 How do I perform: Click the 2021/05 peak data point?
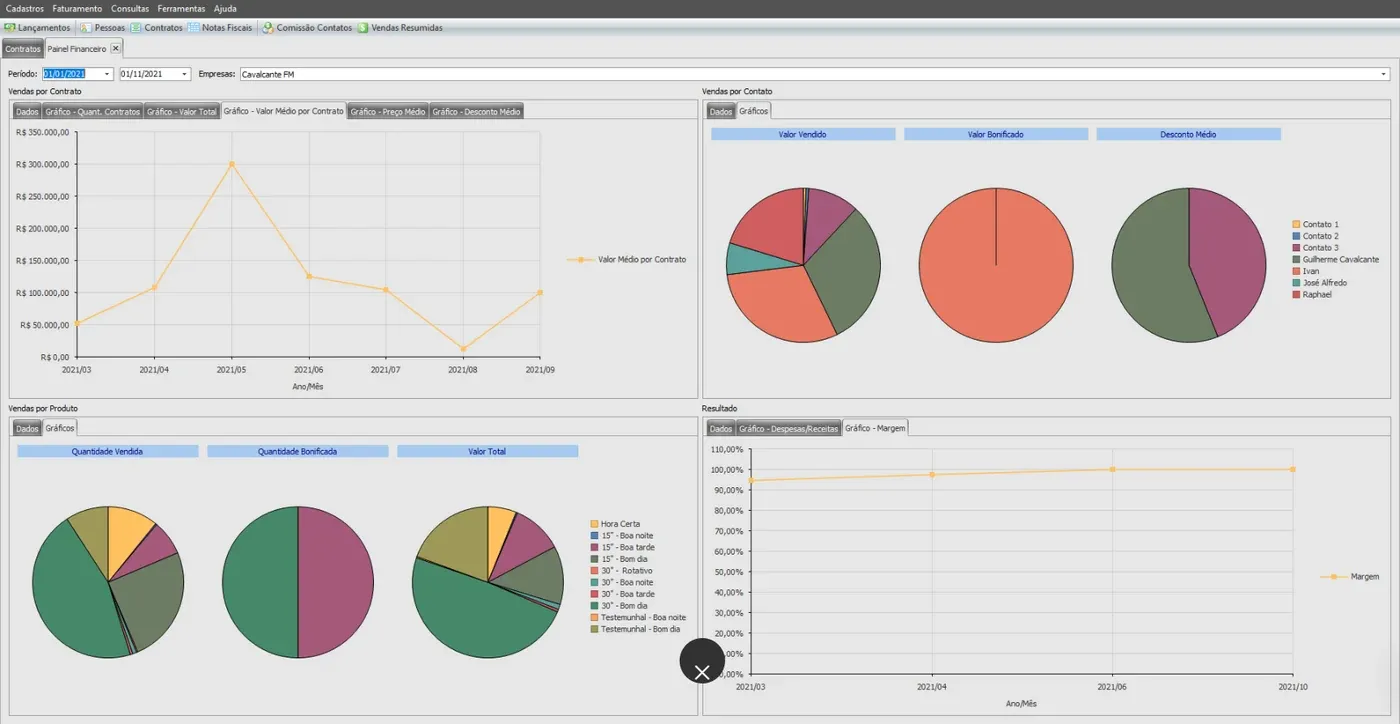[x=232, y=164]
